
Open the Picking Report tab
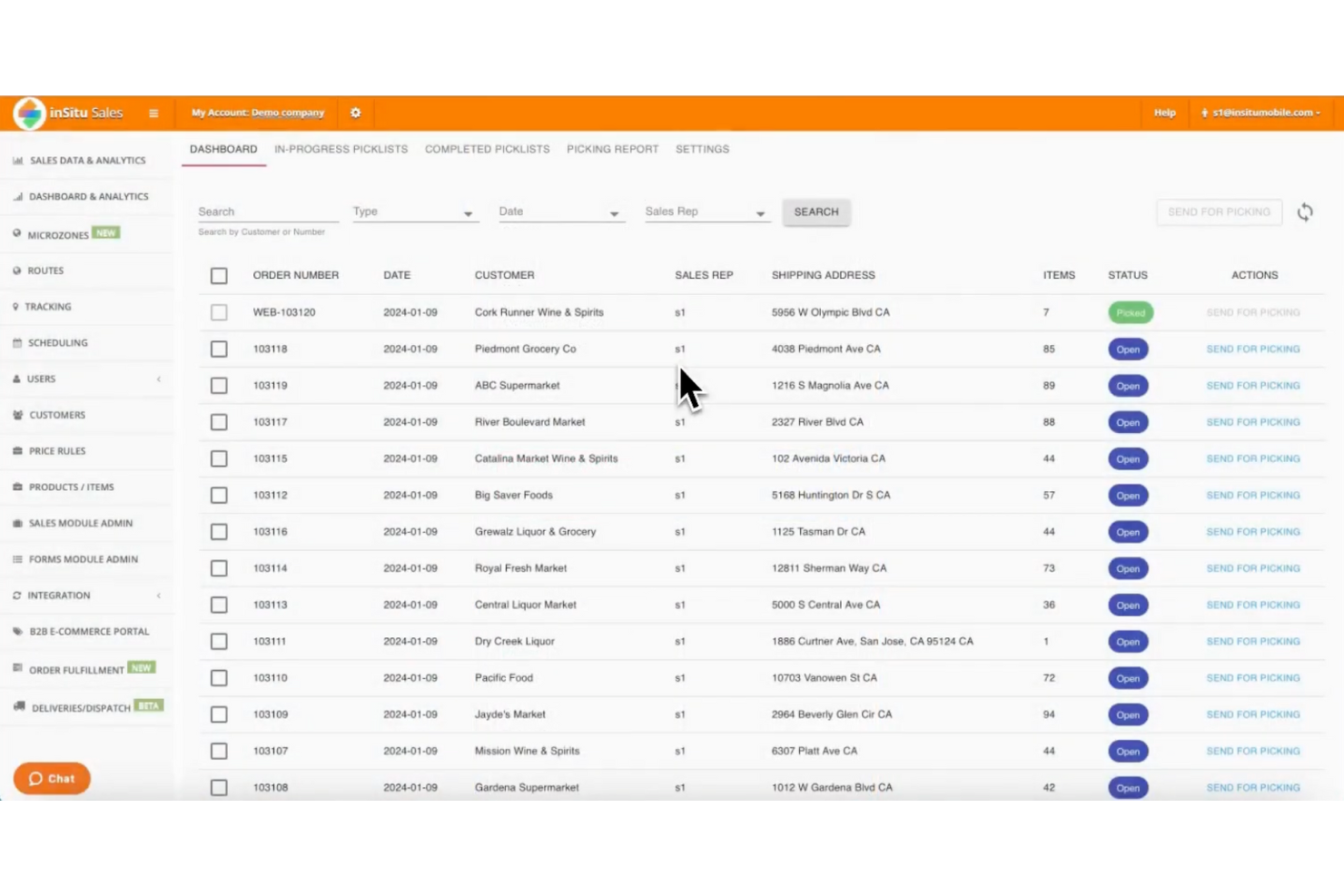[611, 149]
